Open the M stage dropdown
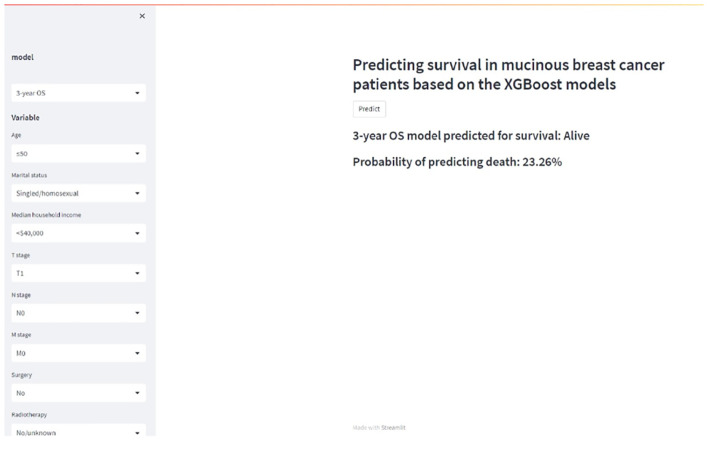The image size is (708, 449). pyautogui.click(x=79, y=353)
